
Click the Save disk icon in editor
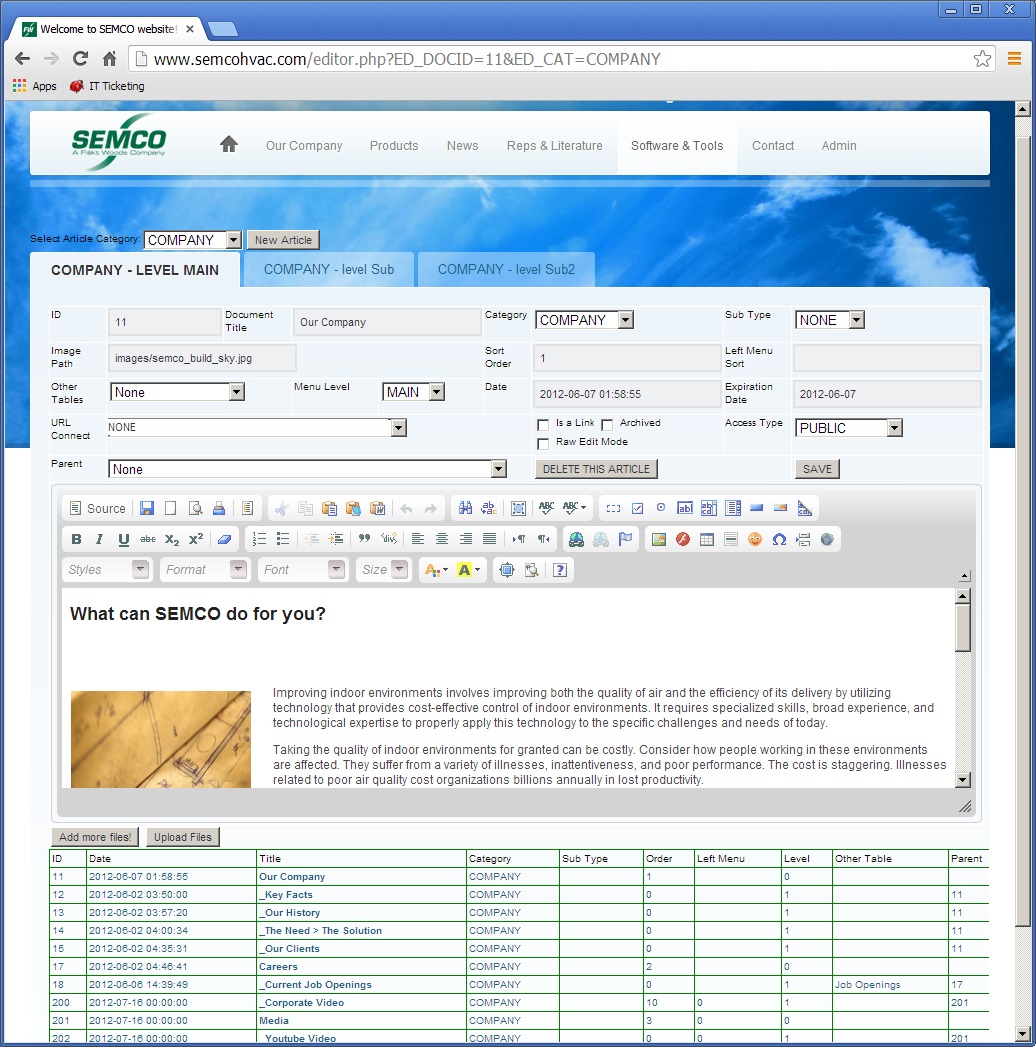(147, 508)
